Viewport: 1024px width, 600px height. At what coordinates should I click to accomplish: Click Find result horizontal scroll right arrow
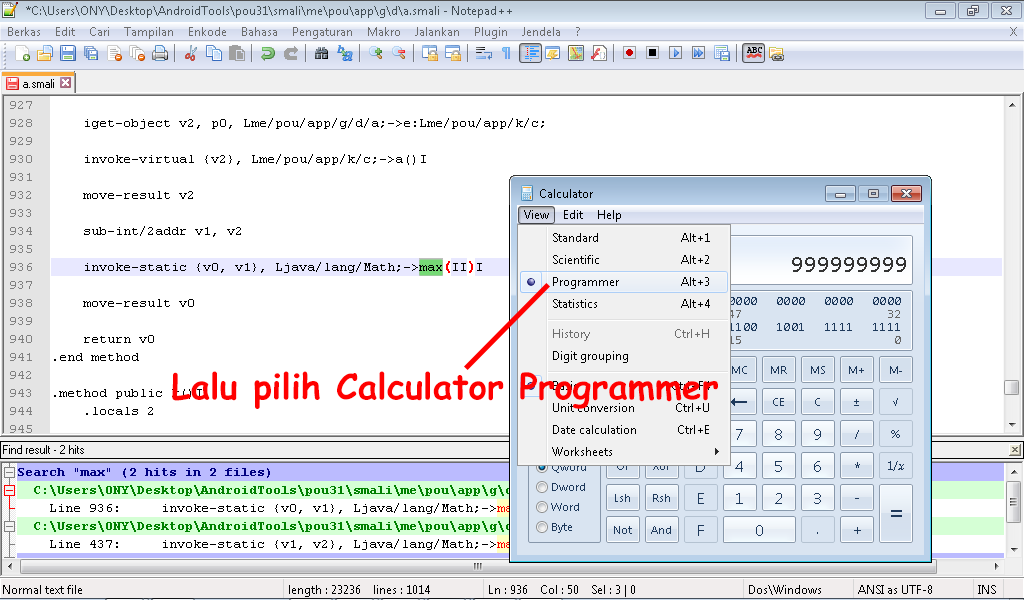click(997, 566)
